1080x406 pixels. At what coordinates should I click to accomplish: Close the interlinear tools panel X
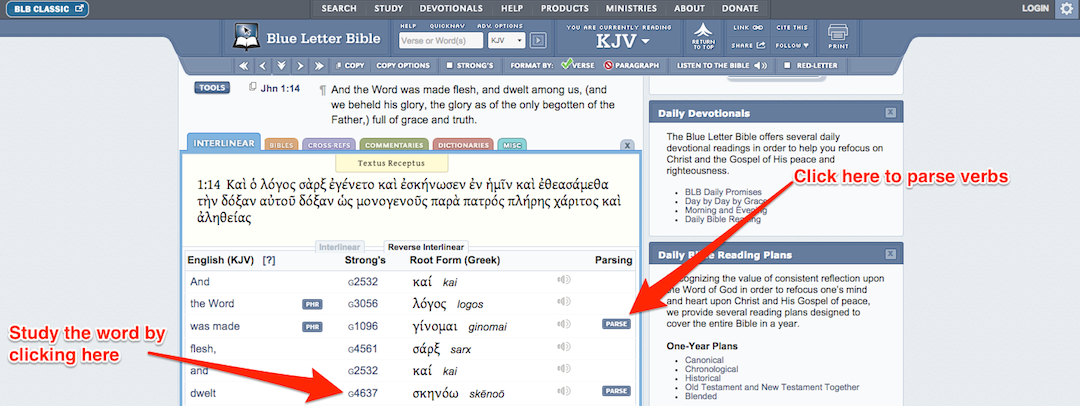click(x=626, y=145)
